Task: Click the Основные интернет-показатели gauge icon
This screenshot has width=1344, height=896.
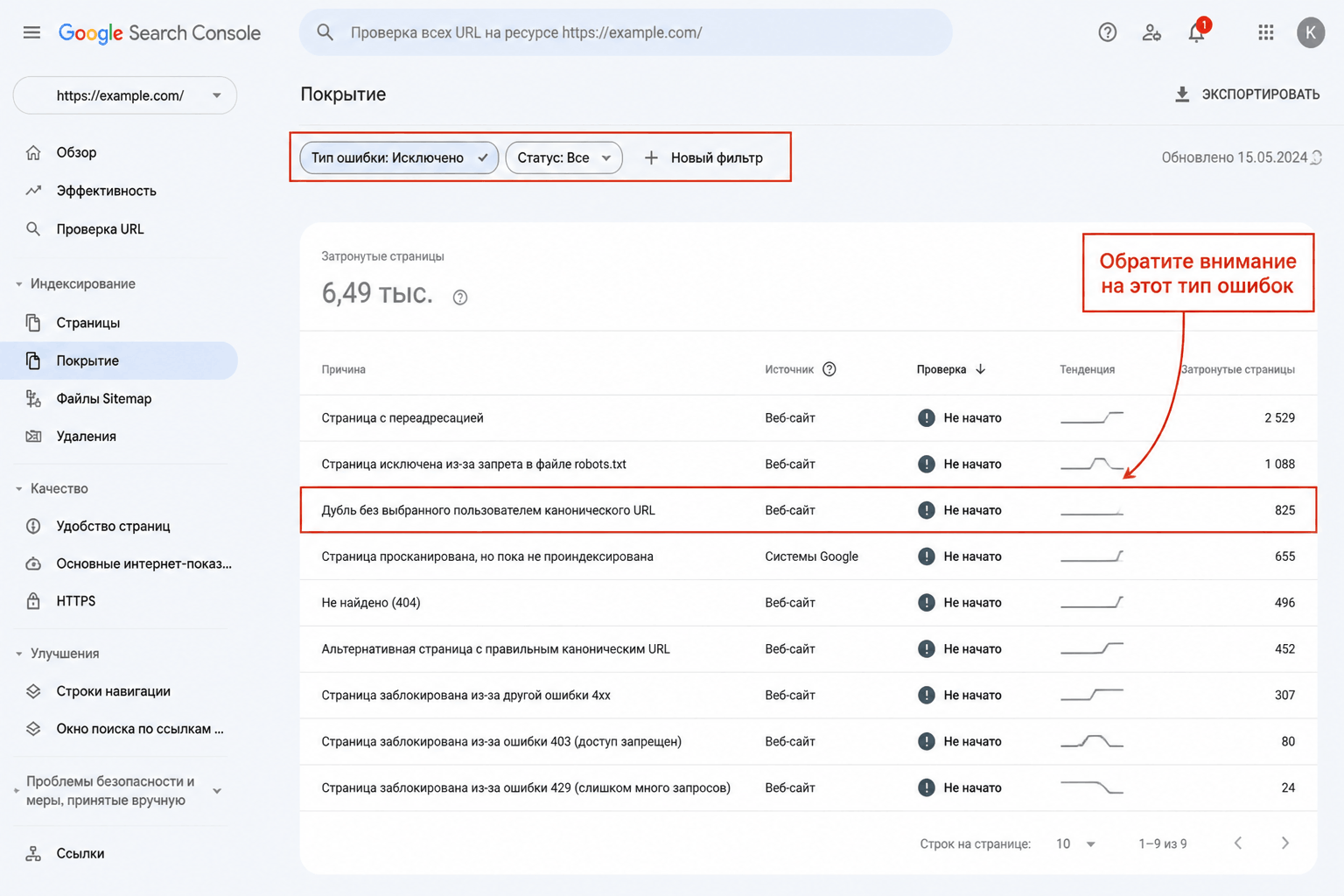Action: (33, 563)
